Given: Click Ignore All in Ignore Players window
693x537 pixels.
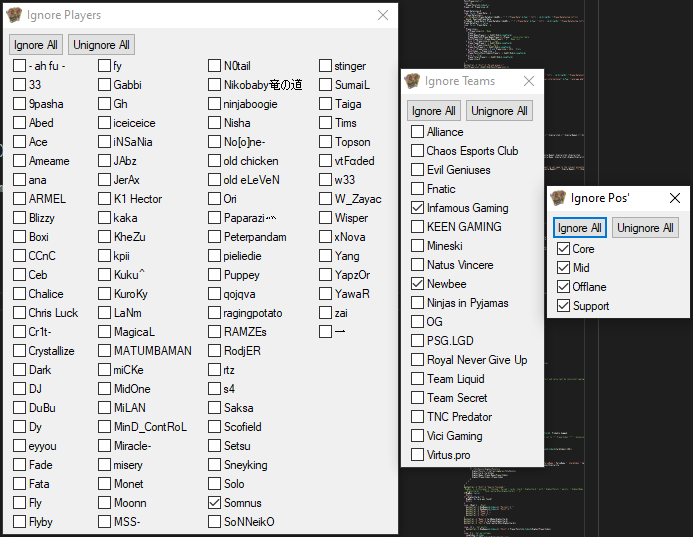Looking at the screenshot, I should click(36, 45).
